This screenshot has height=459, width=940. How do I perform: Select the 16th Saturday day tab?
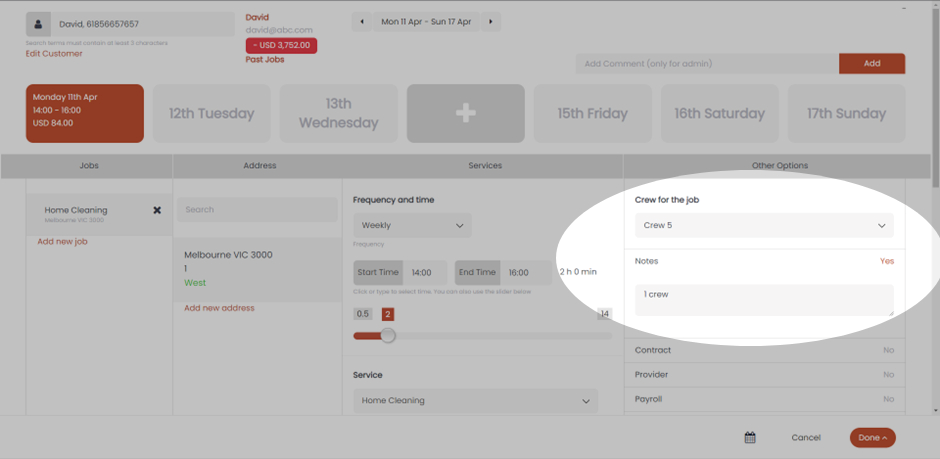719,113
